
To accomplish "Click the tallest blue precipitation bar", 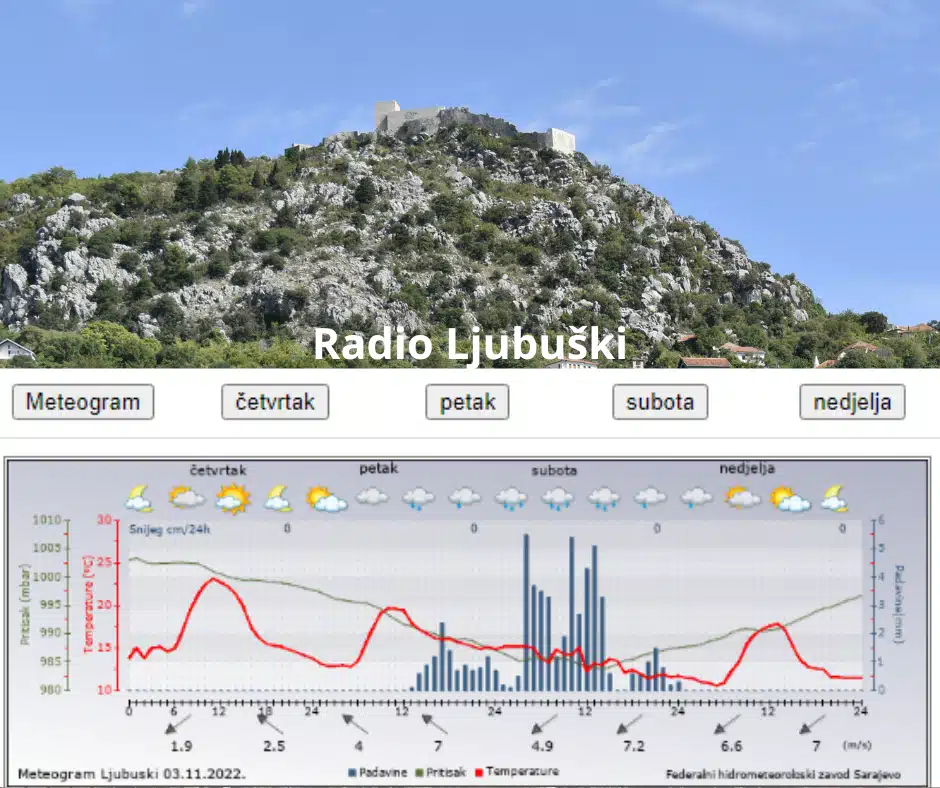I will [x=526, y=612].
